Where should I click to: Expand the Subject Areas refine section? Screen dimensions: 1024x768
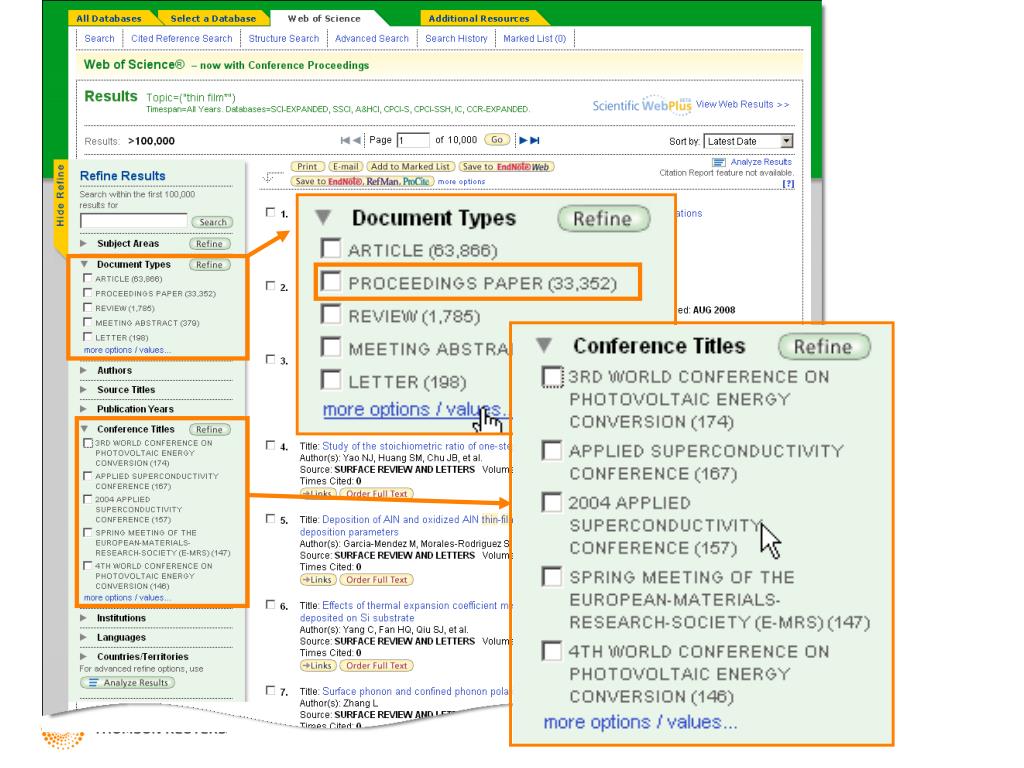(84, 244)
